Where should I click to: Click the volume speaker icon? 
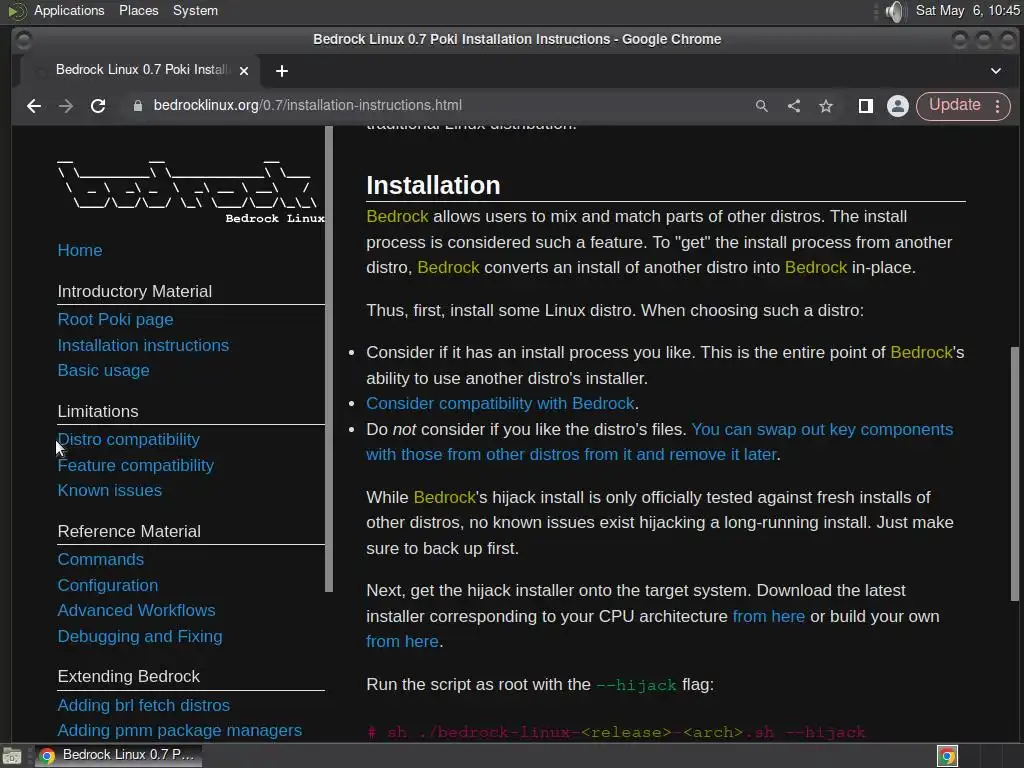[x=895, y=11]
